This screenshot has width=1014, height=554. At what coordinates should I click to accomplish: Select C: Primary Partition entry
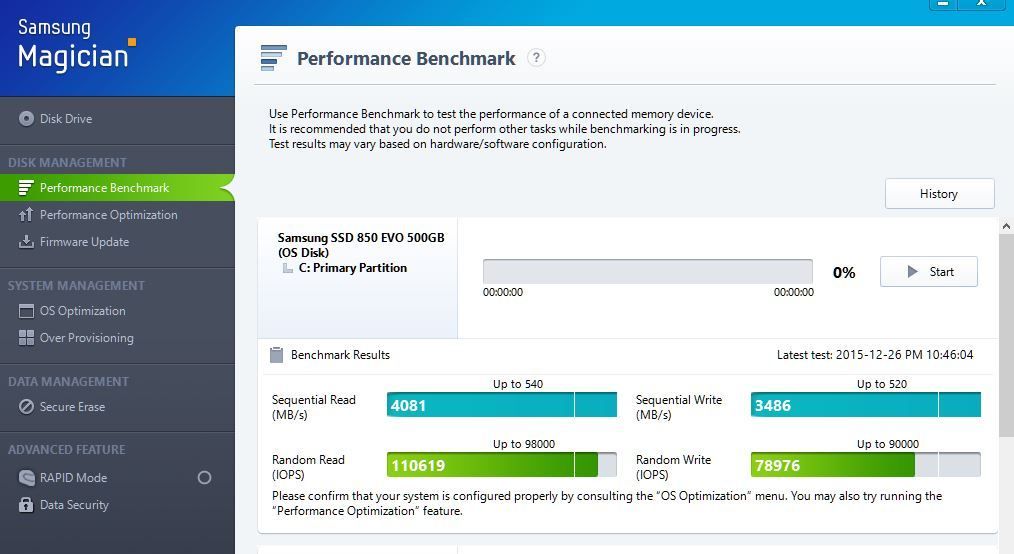352,268
